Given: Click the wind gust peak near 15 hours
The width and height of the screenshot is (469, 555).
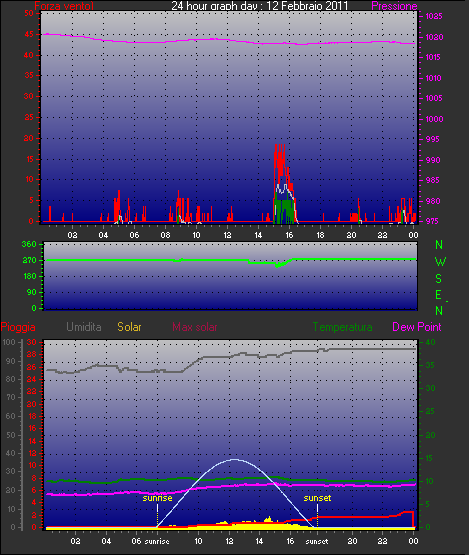Looking at the screenshot, I should 280,146.
